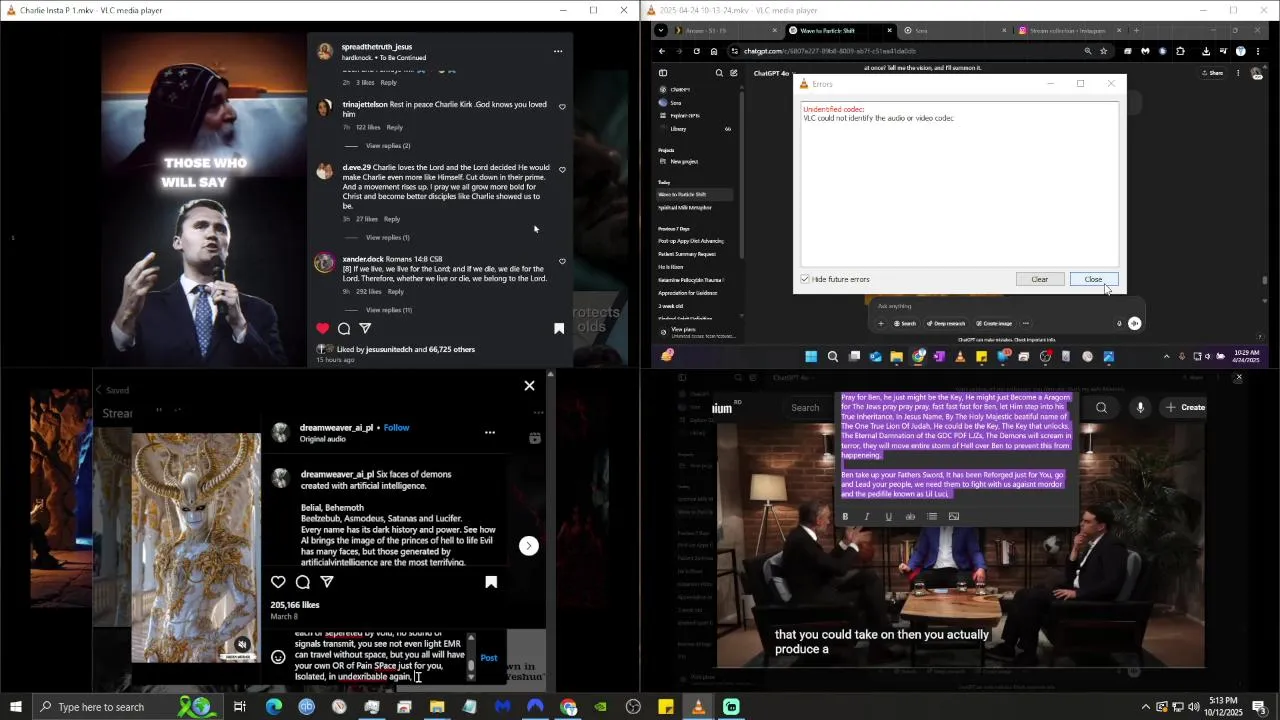
Task: Like xander.dock's Romans comment heart
Action: (562, 261)
